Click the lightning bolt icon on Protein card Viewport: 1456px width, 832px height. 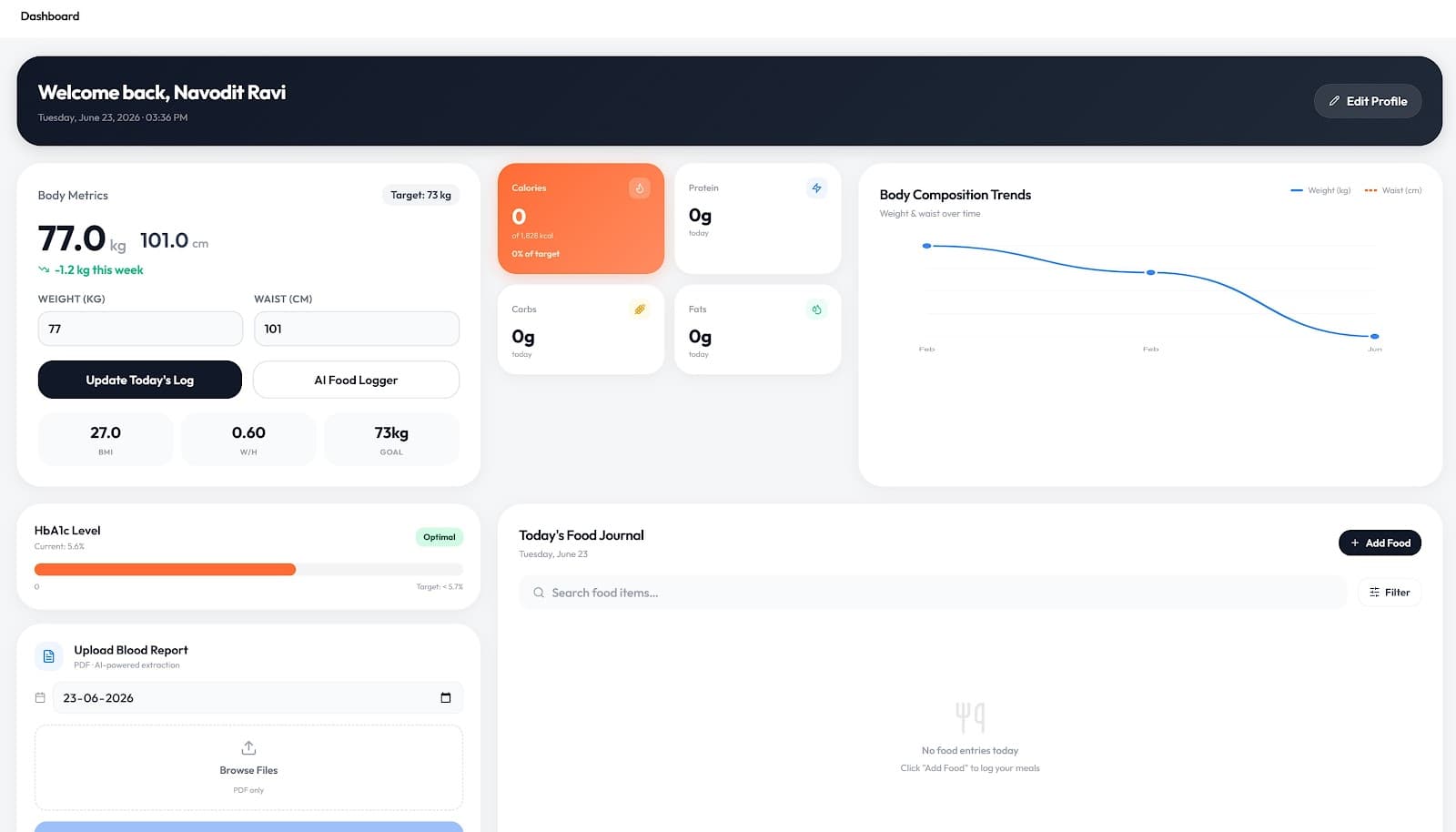[816, 188]
